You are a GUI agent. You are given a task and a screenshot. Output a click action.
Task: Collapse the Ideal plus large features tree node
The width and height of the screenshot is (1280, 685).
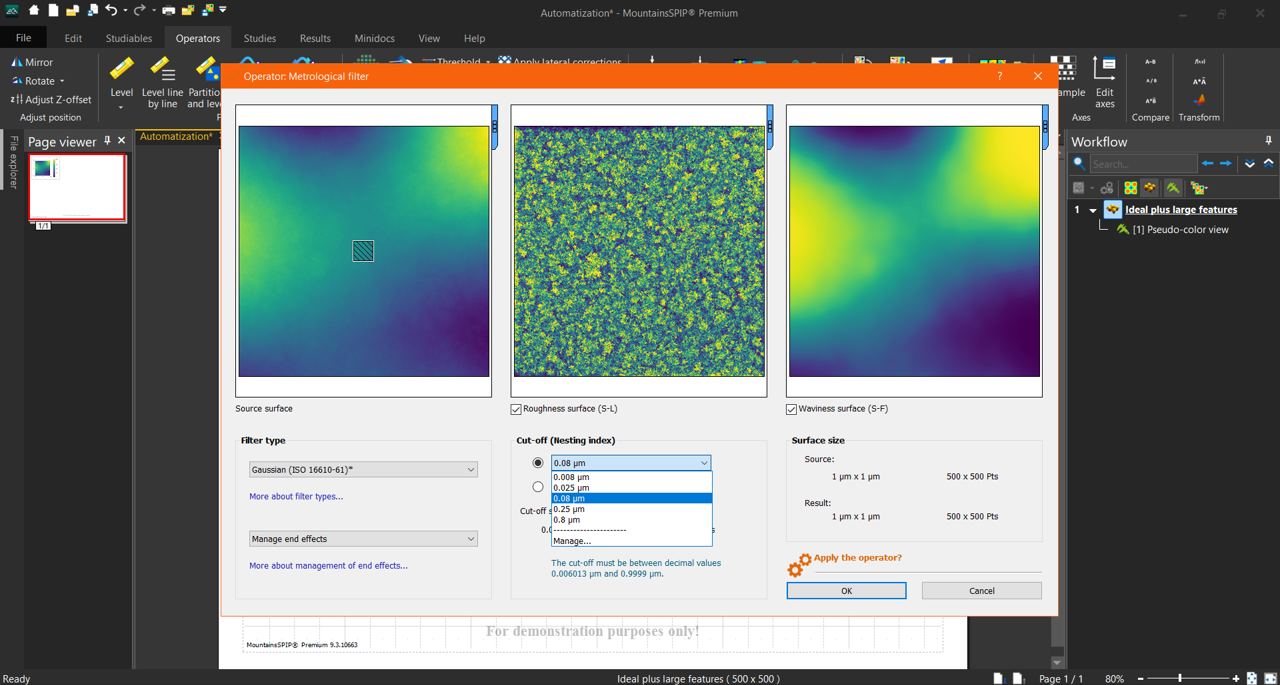click(x=1093, y=210)
